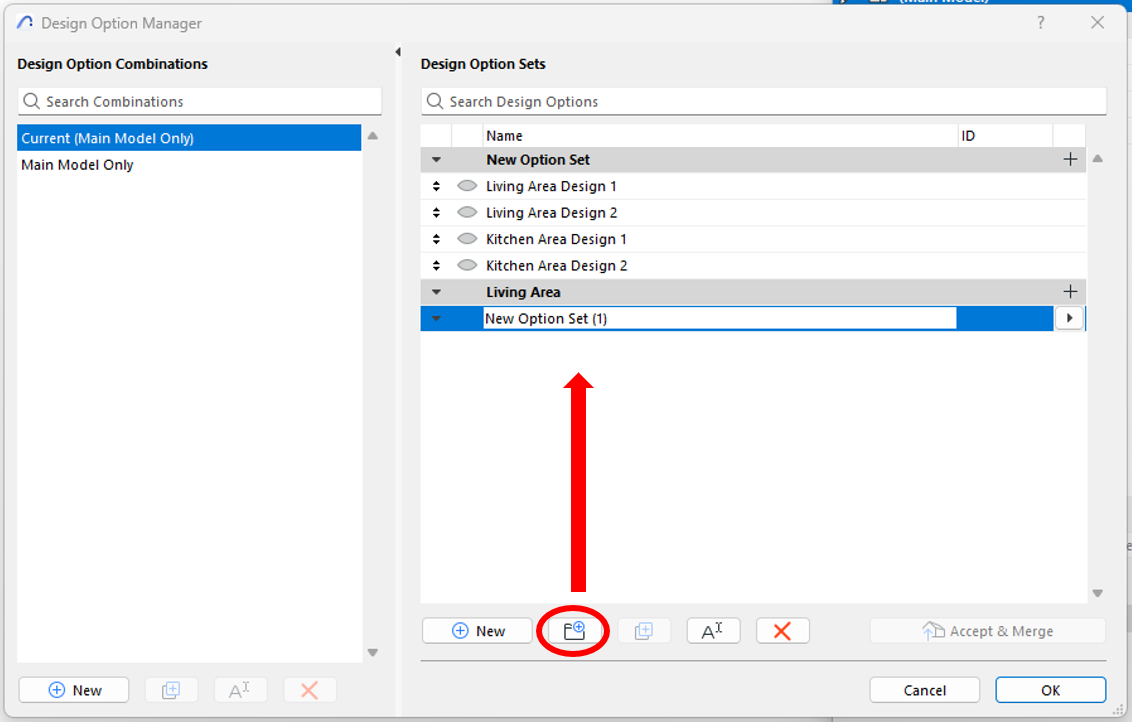
Task: Click the delete red X in Design Option Sets
Action: point(782,631)
